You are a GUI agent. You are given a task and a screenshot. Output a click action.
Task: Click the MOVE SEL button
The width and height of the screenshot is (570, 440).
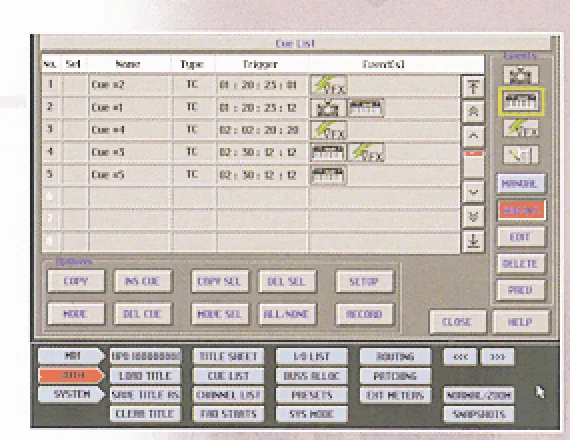pyautogui.click(x=220, y=314)
